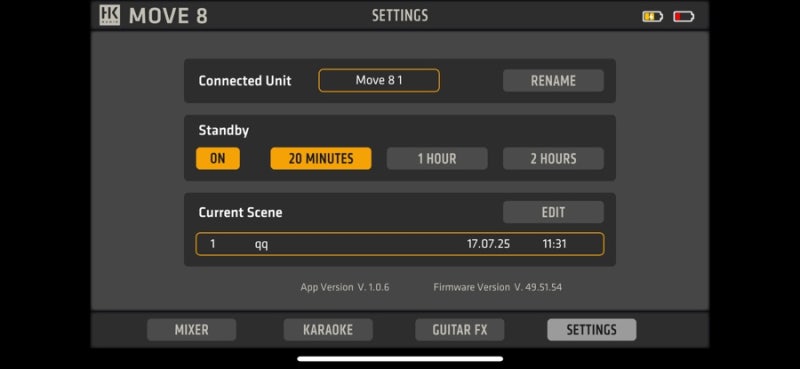The width and height of the screenshot is (800, 369).
Task: Select the SETTINGS tab
Action: pyautogui.click(x=591, y=330)
